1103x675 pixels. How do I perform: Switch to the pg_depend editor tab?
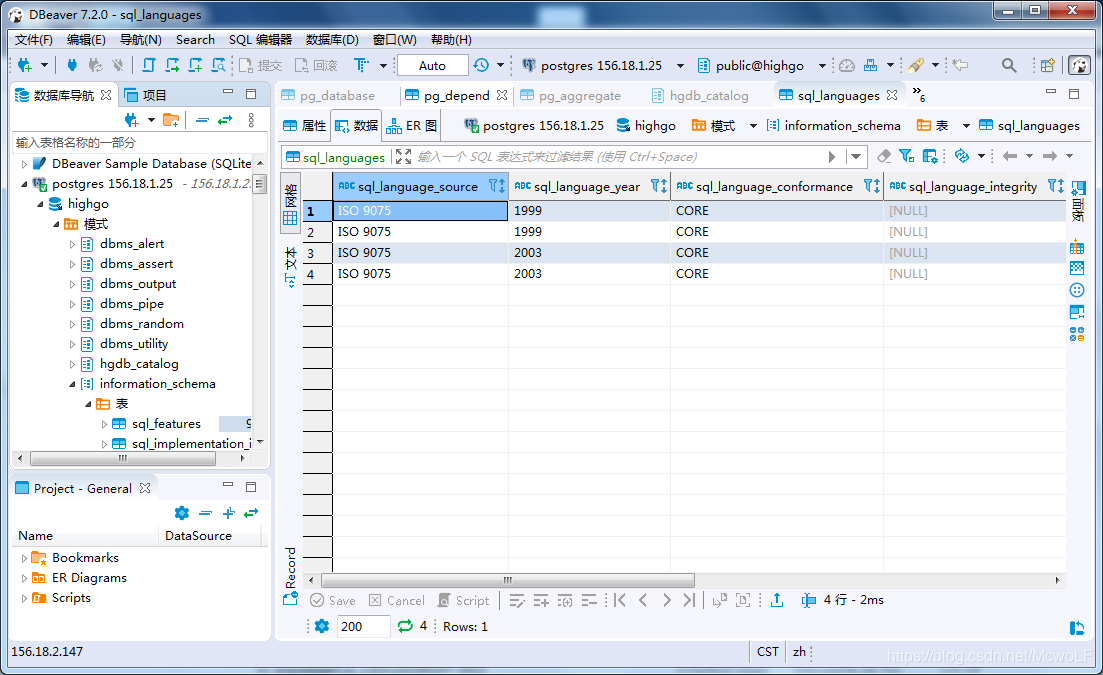coord(456,96)
